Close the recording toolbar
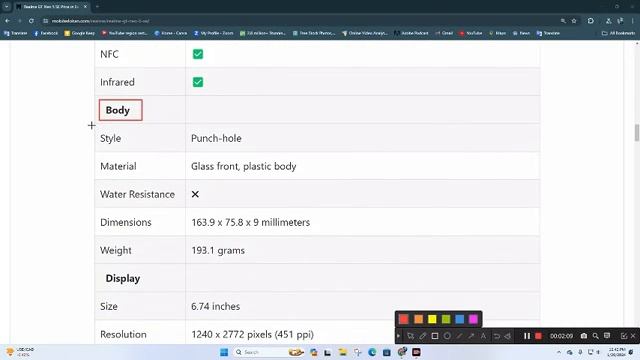 pyautogui.click(x=633, y=336)
